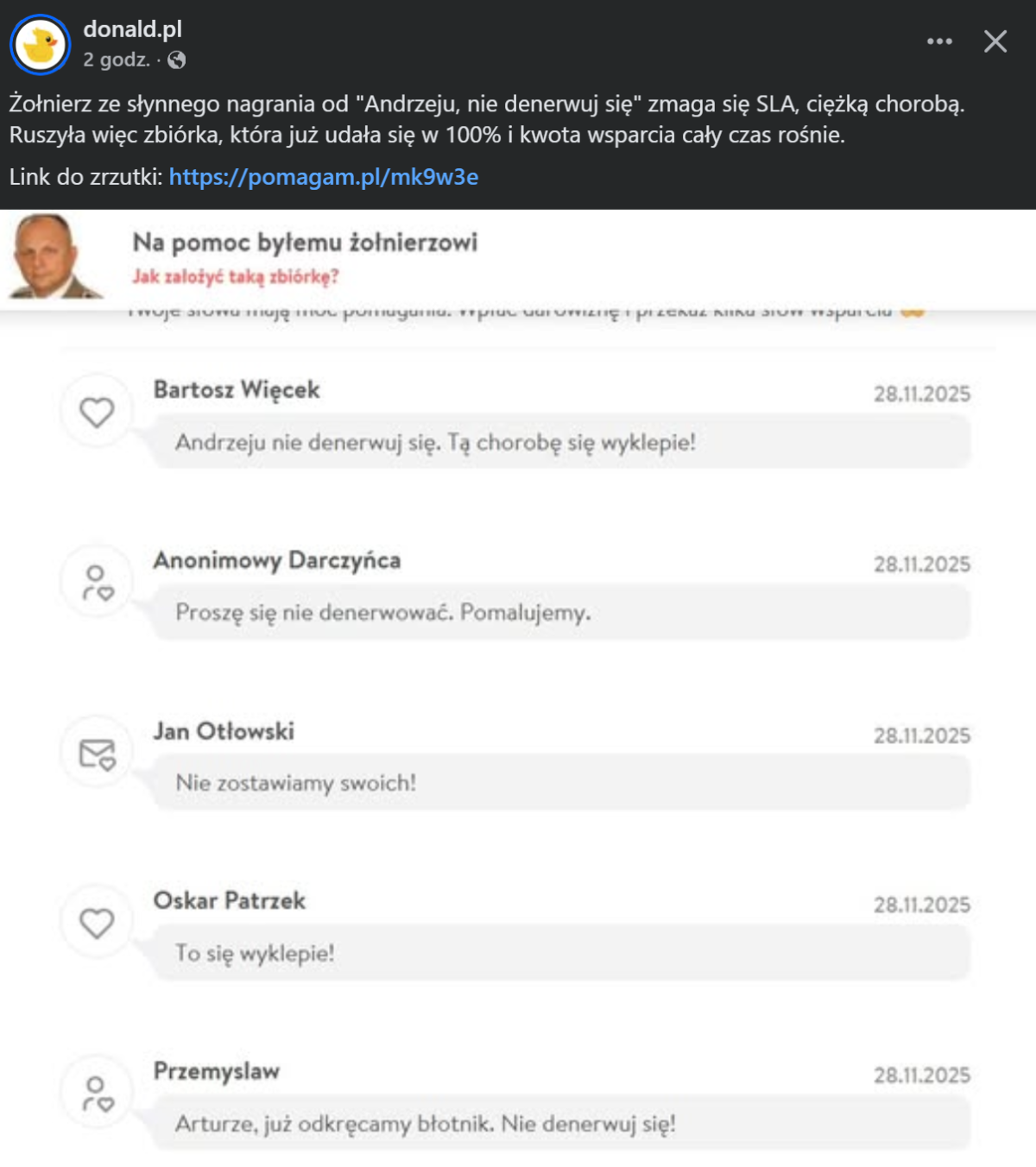Image resolution: width=1036 pixels, height=1167 pixels.
Task: Click the "2 godz." post timestamp
Action: pyautogui.click(x=116, y=60)
